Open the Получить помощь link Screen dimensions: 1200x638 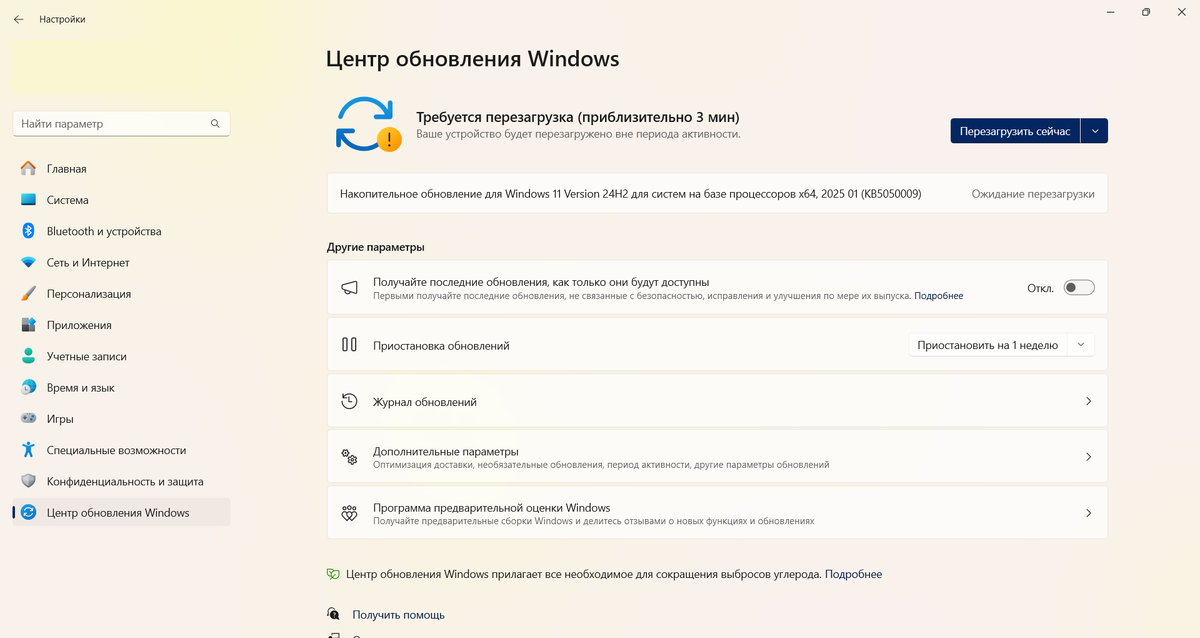[x=398, y=615]
